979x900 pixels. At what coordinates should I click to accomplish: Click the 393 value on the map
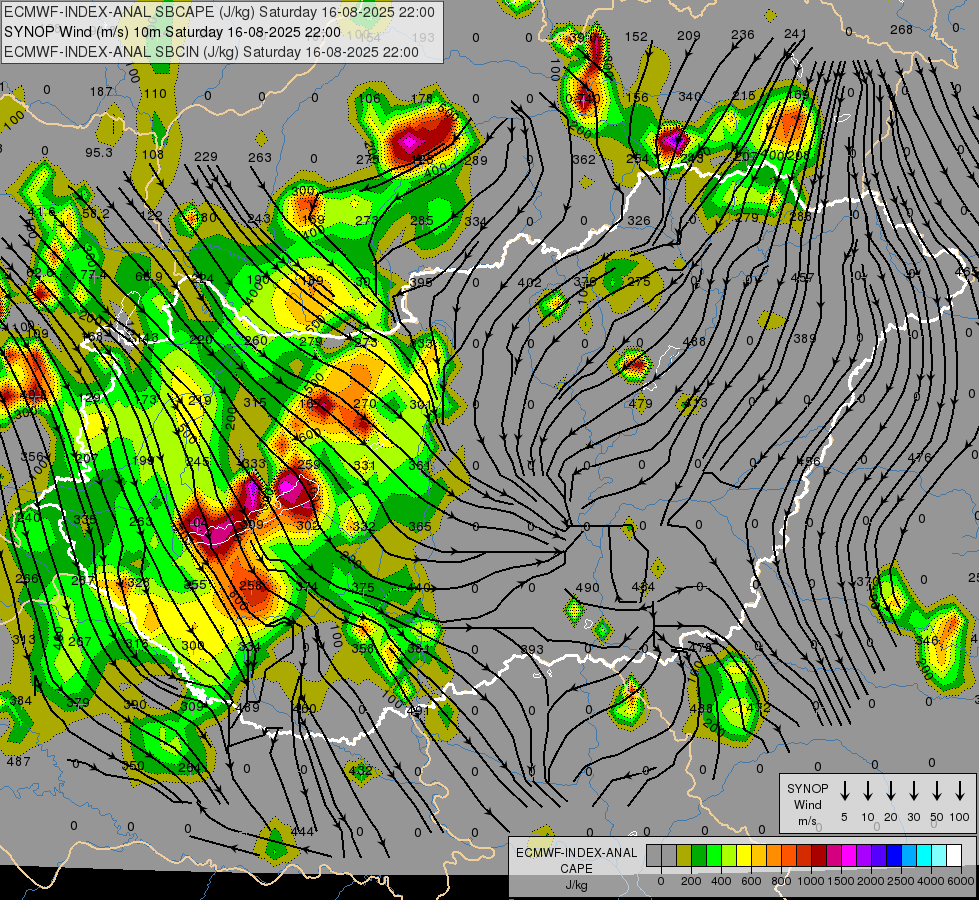point(532,650)
